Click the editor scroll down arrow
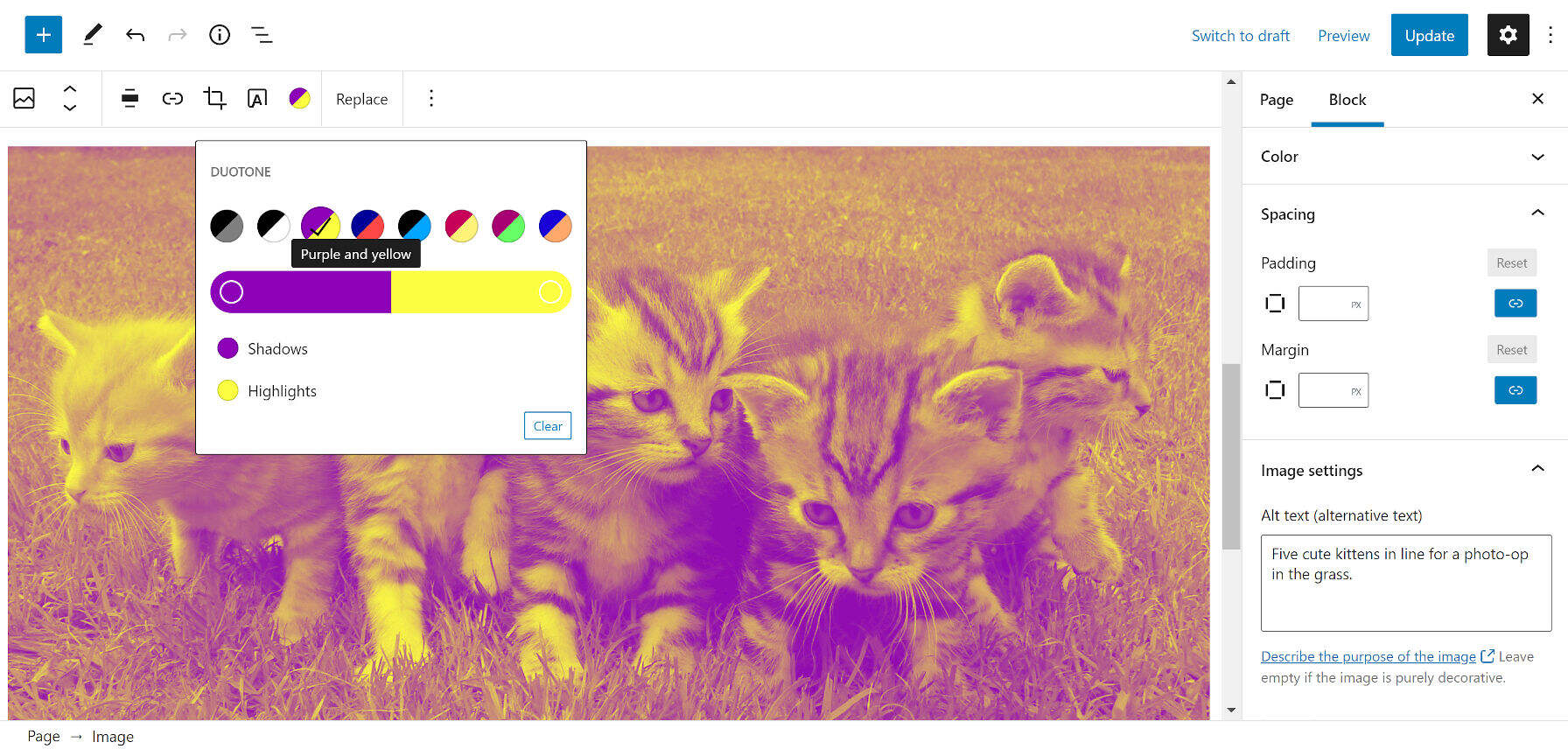Screen dimensions: 1568x749 point(1231,710)
